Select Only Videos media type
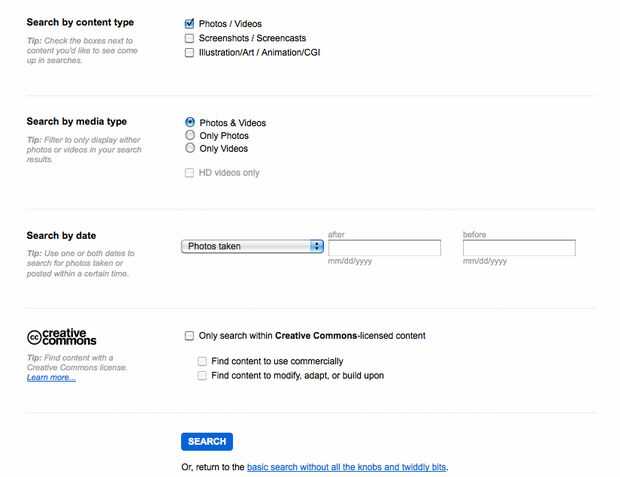 click(x=190, y=148)
